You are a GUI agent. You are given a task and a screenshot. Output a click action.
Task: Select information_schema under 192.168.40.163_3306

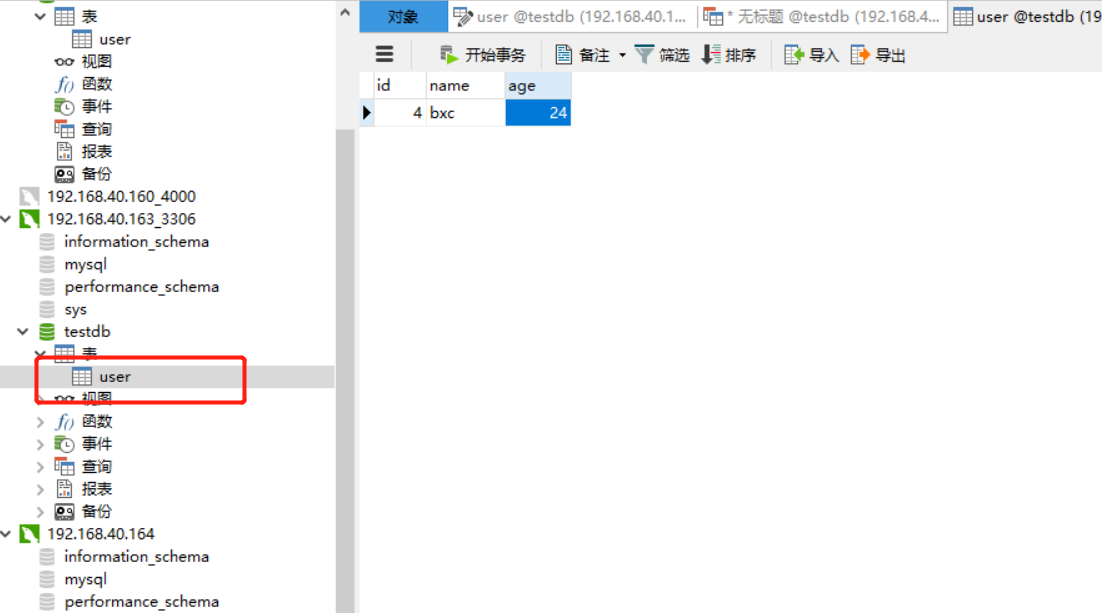pyautogui.click(x=136, y=242)
